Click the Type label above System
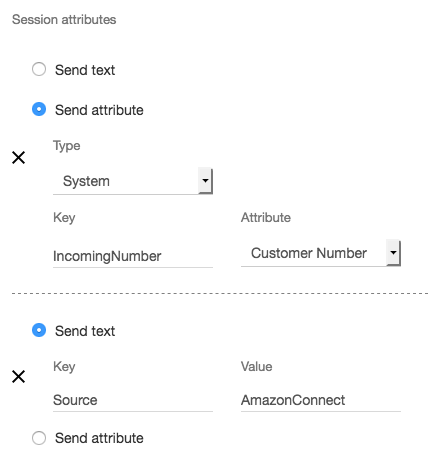 tap(67, 146)
